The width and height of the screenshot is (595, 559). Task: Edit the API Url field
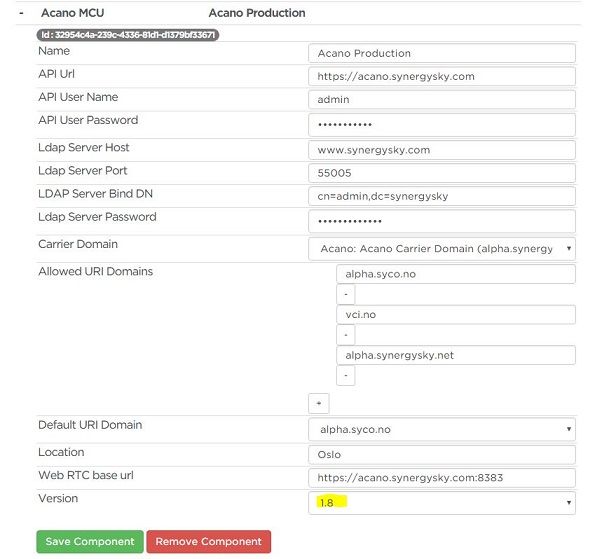pyautogui.click(x=442, y=76)
